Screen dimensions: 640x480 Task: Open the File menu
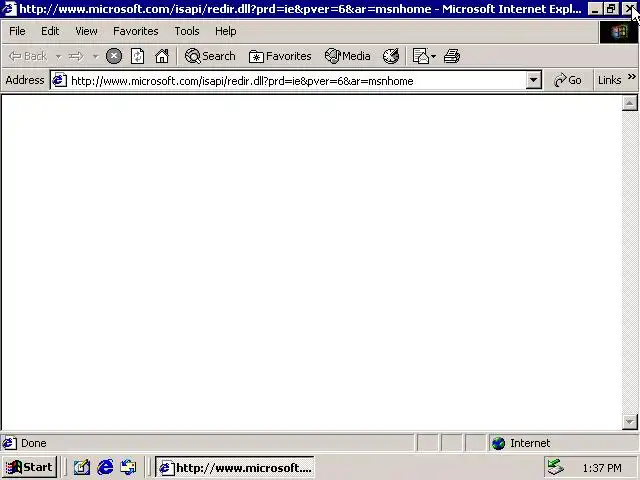[17, 31]
